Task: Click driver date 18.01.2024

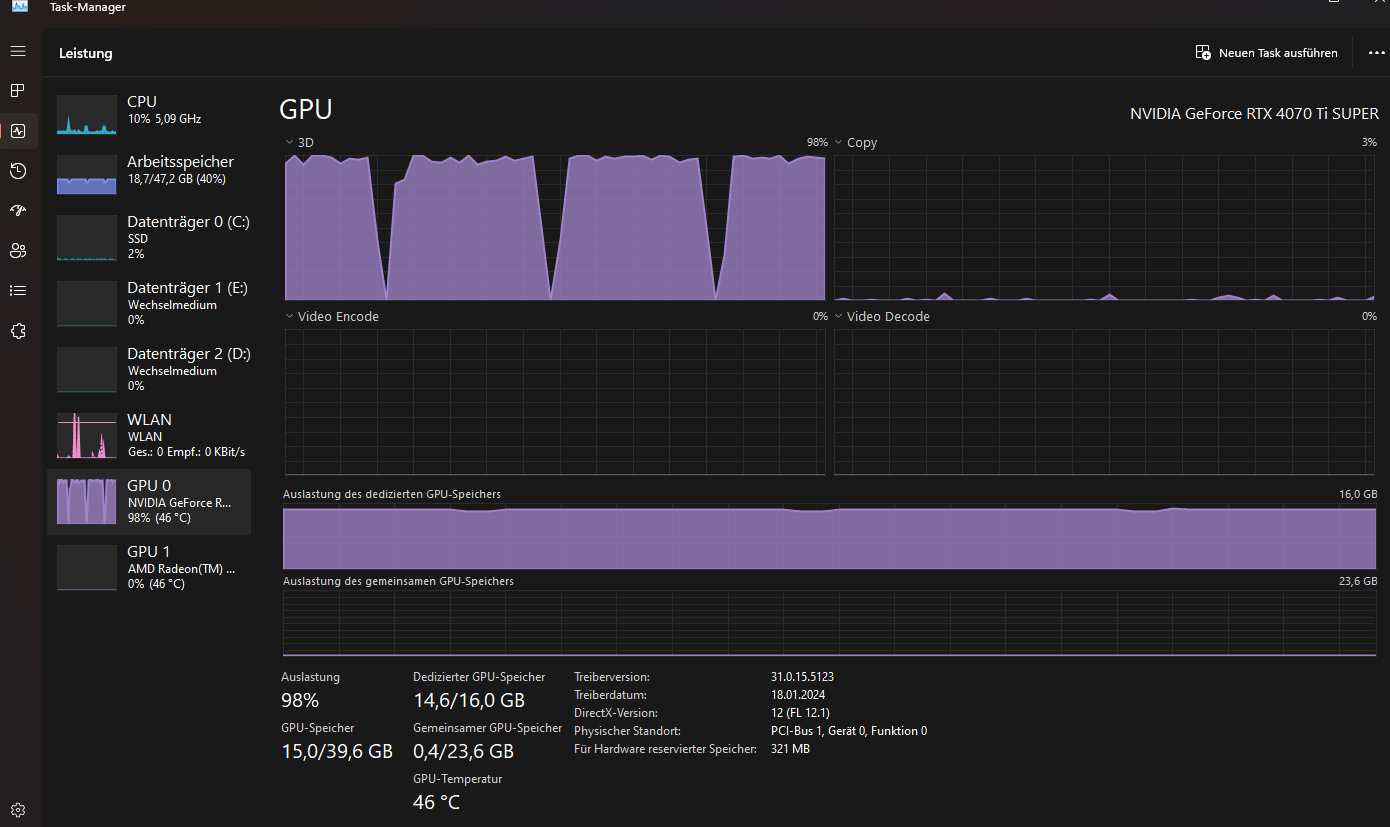Action: [x=798, y=695]
